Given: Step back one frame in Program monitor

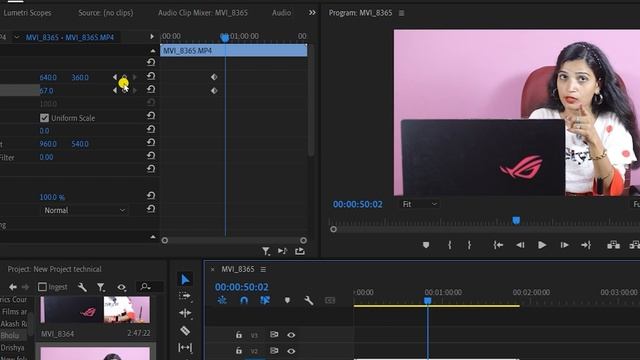Looking at the screenshot, I should tap(520, 245).
